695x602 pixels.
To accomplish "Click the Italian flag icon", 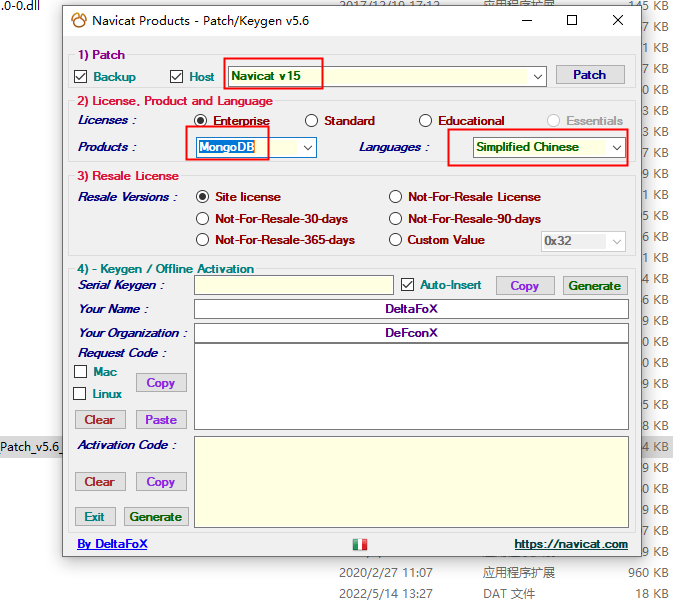I will coord(360,545).
